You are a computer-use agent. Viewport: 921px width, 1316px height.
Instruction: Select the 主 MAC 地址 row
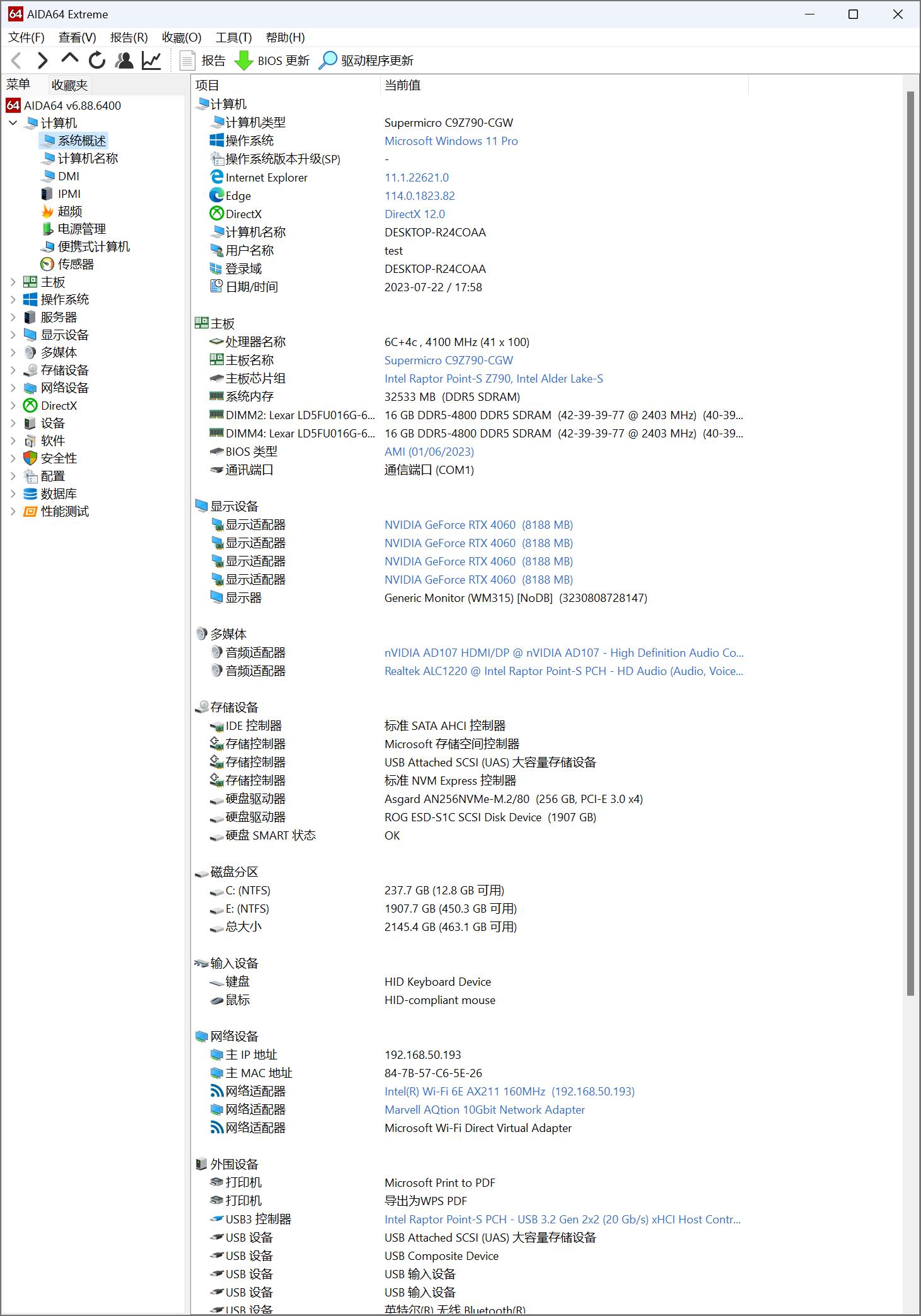[470, 1073]
